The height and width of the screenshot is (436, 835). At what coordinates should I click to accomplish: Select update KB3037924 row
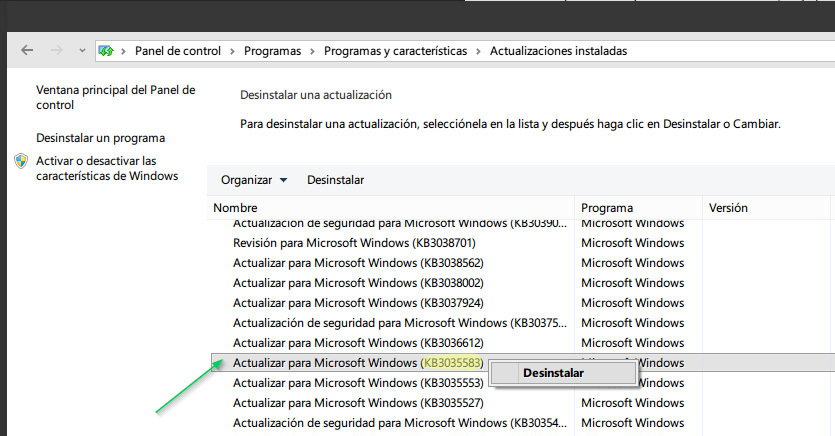point(358,303)
